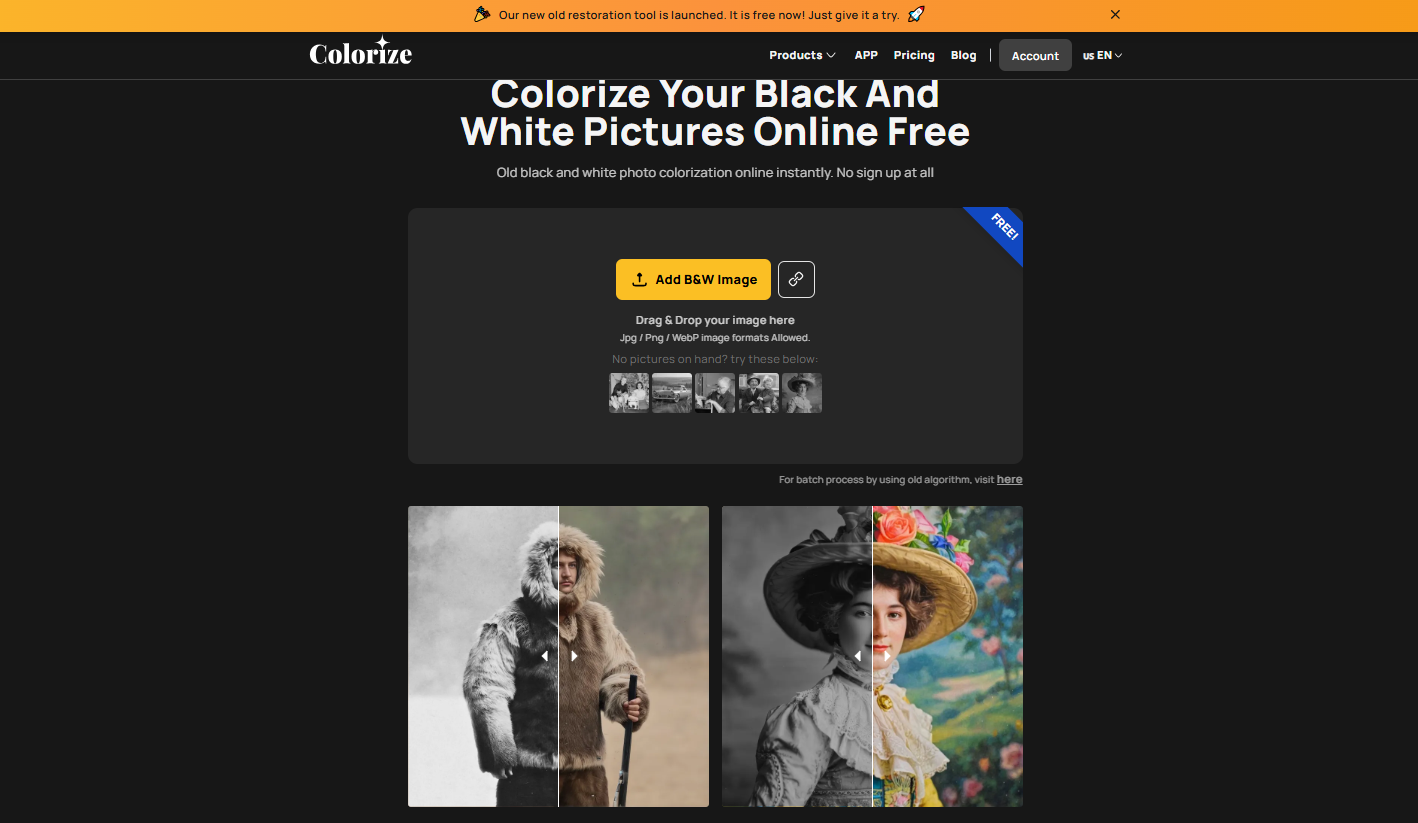The width and height of the screenshot is (1418, 823).
Task: Expand the Products dropdown menu
Action: (802, 56)
